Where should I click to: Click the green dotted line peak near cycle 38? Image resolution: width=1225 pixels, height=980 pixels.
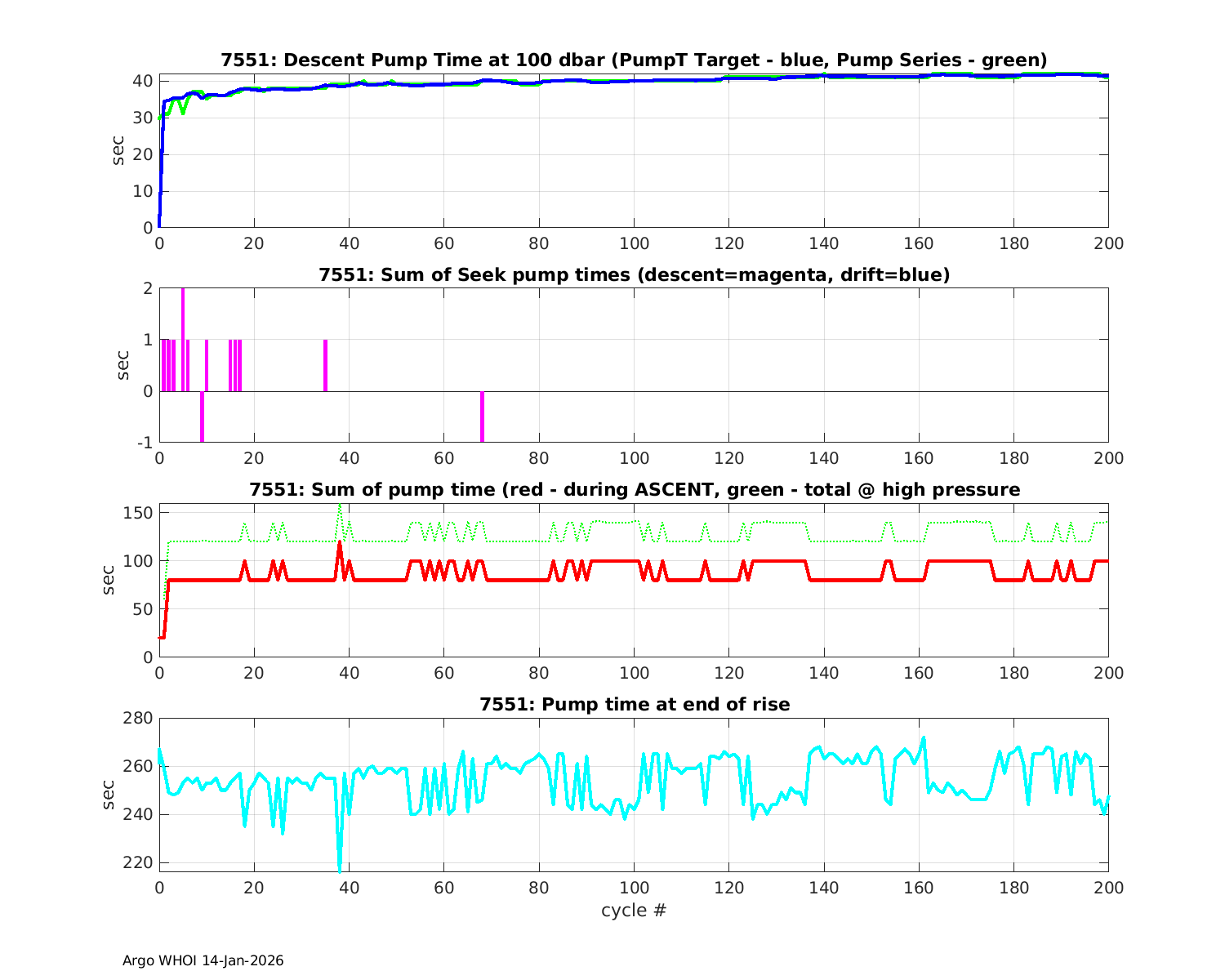point(340,506)
